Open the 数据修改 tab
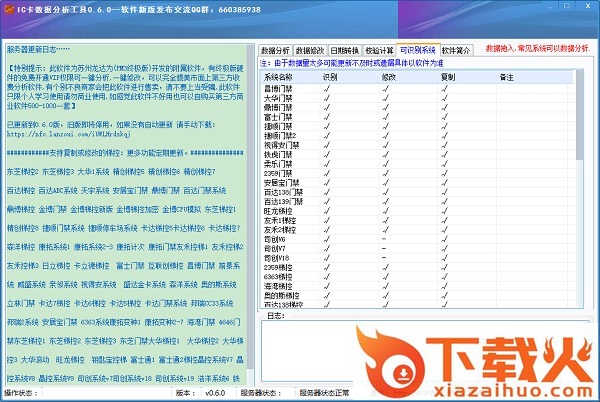Viewport: 600px width, 402px height. (310, 50)
